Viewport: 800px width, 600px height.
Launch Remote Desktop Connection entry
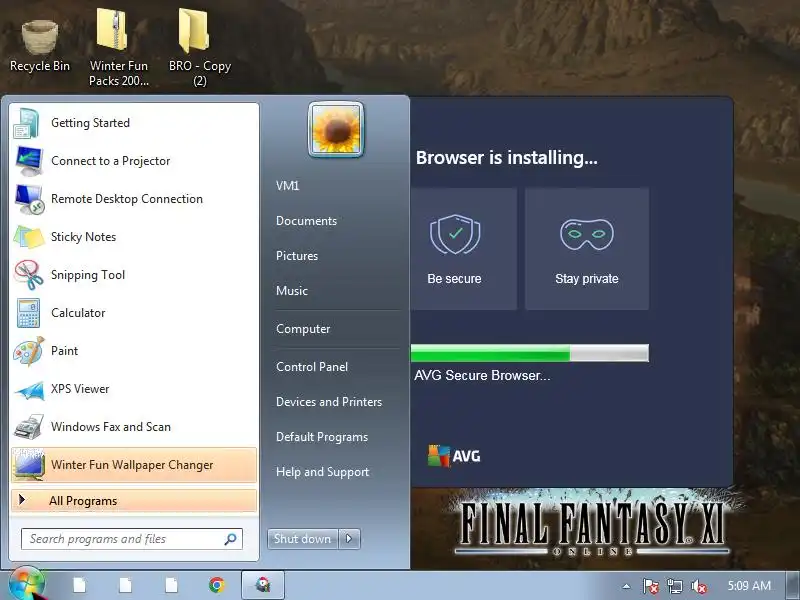134,199
